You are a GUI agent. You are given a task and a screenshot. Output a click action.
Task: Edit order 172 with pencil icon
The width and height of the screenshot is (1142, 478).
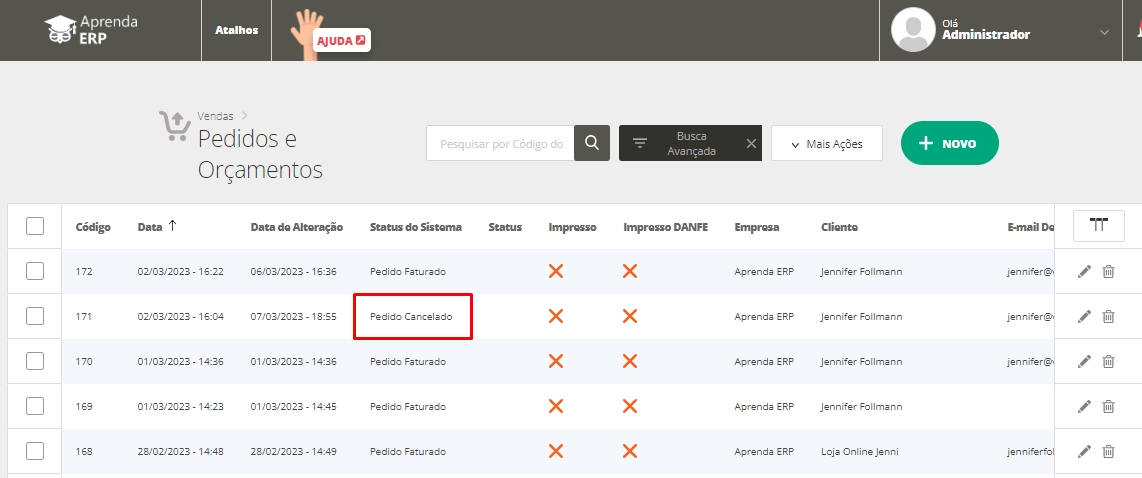[1084, 271]
